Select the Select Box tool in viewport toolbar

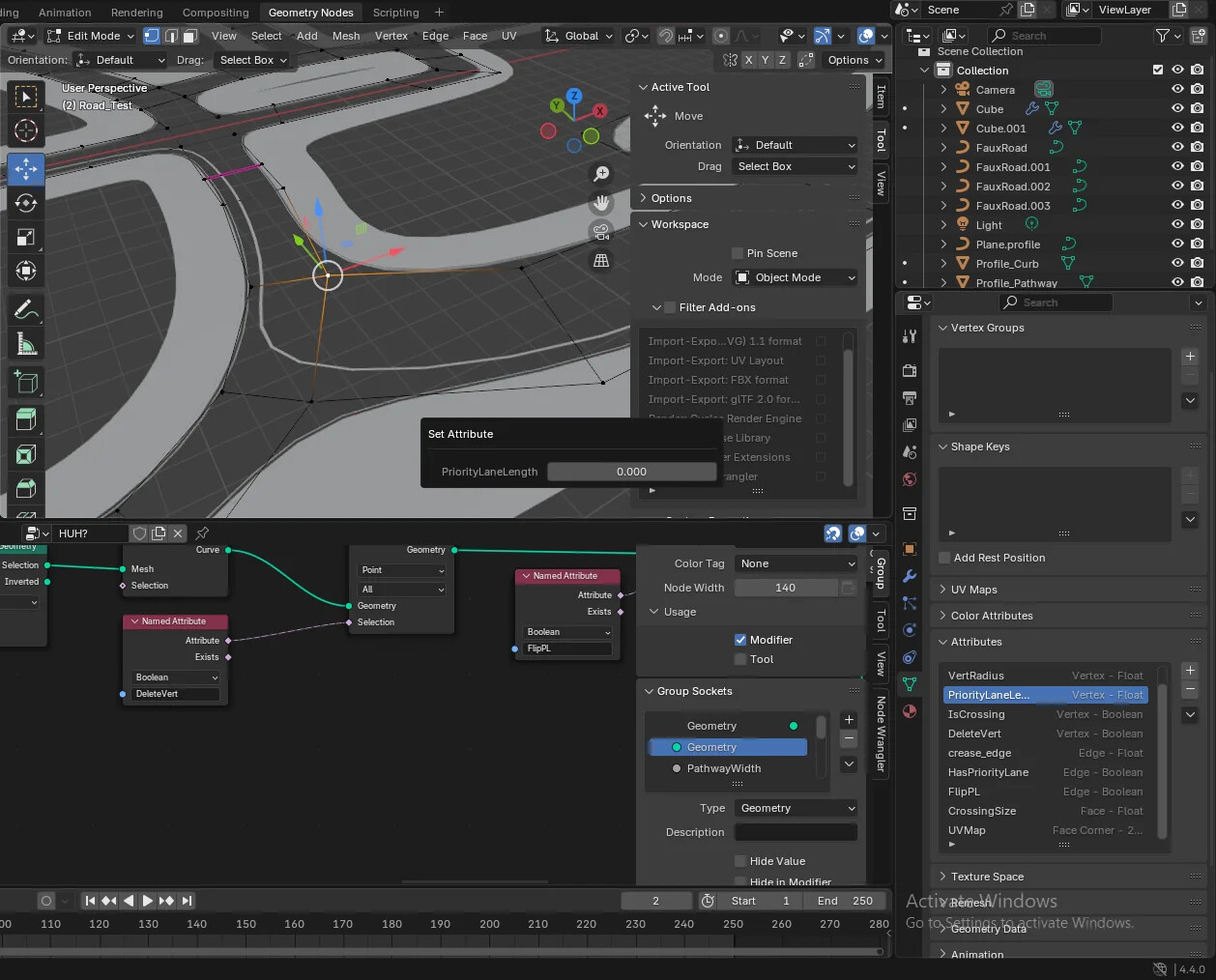pos(26,97)
